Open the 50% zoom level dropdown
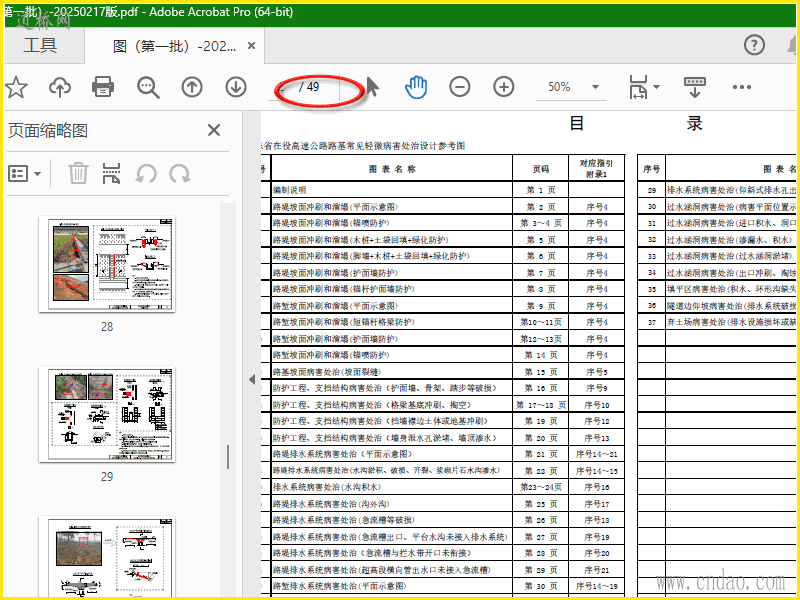The image size is (800, 600). (x=595, y=87)
